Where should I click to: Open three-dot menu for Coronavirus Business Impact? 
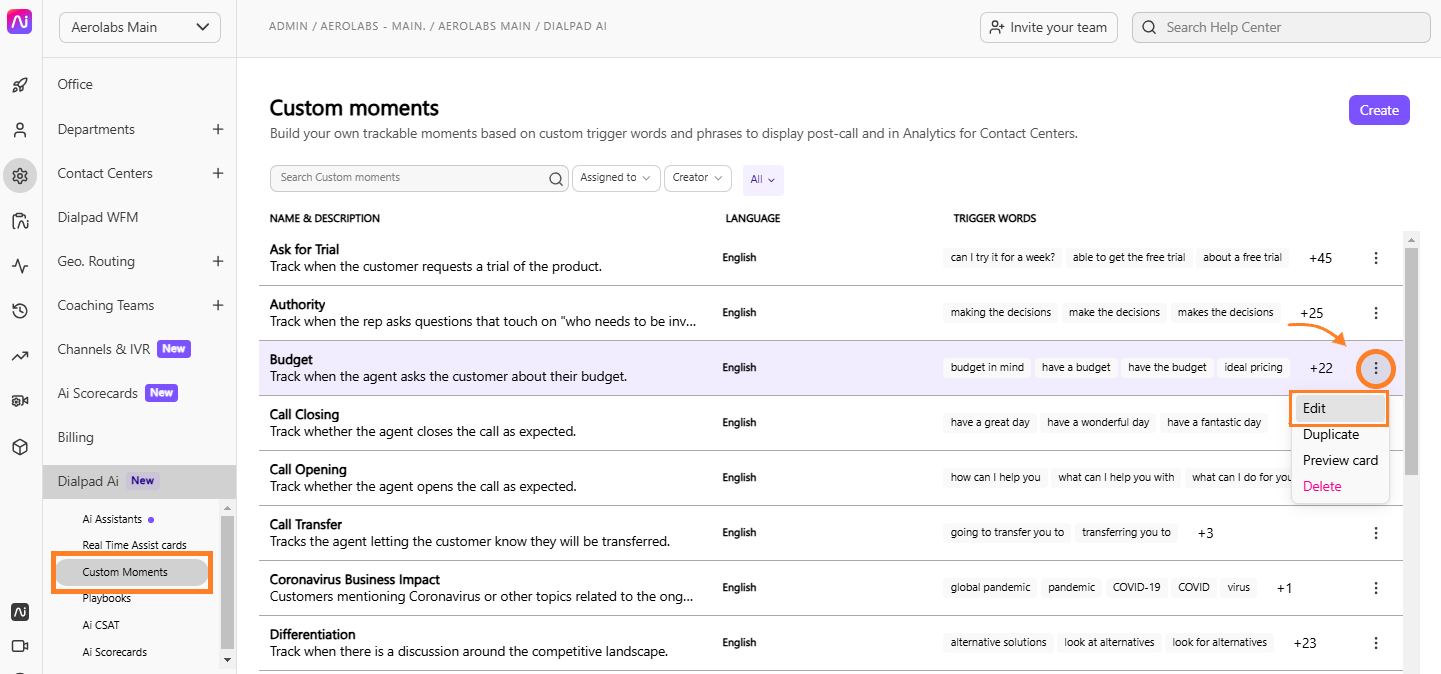[x=1376, y=588]
